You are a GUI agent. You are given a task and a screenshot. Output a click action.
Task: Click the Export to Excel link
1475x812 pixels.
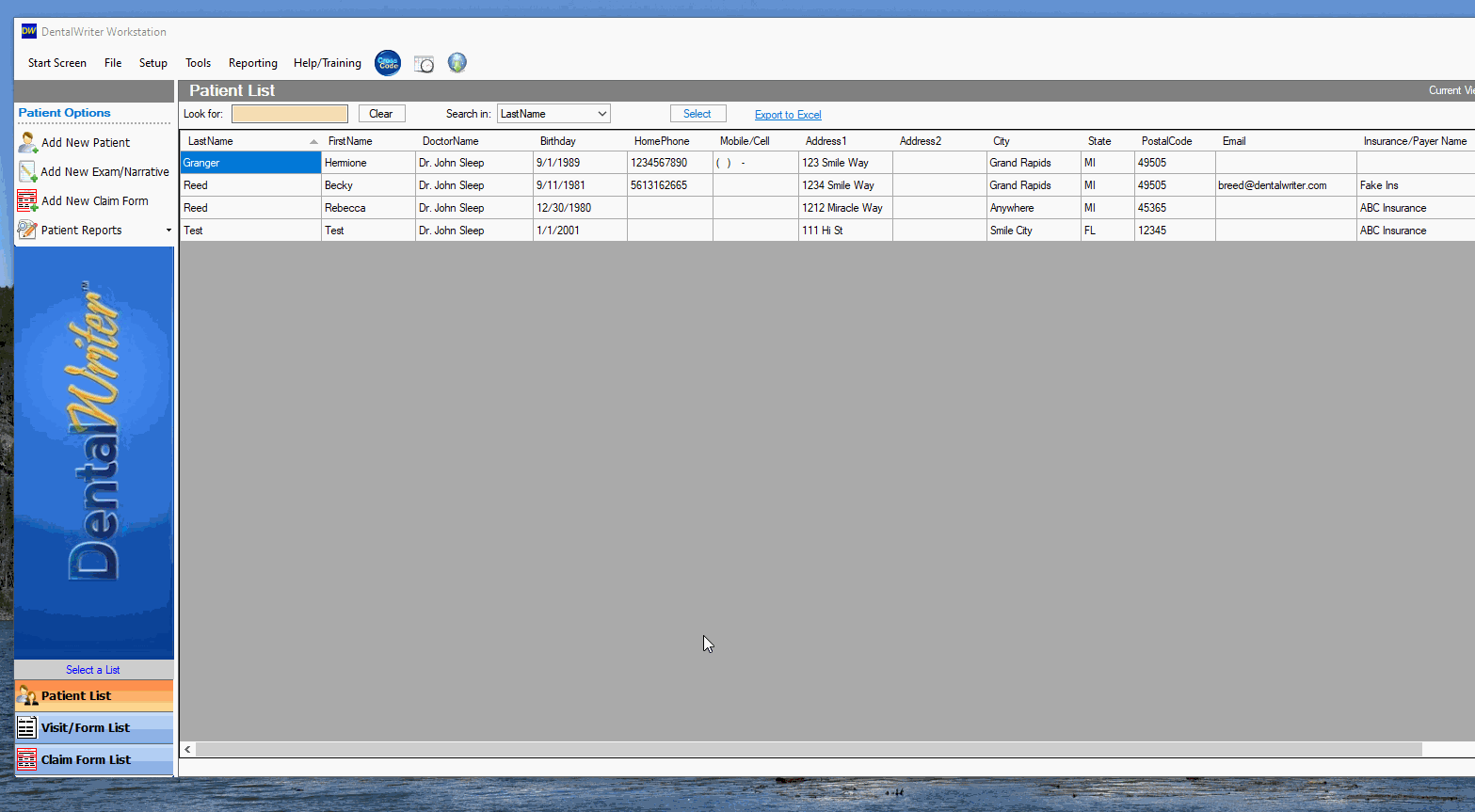click(x=788, y=115)
